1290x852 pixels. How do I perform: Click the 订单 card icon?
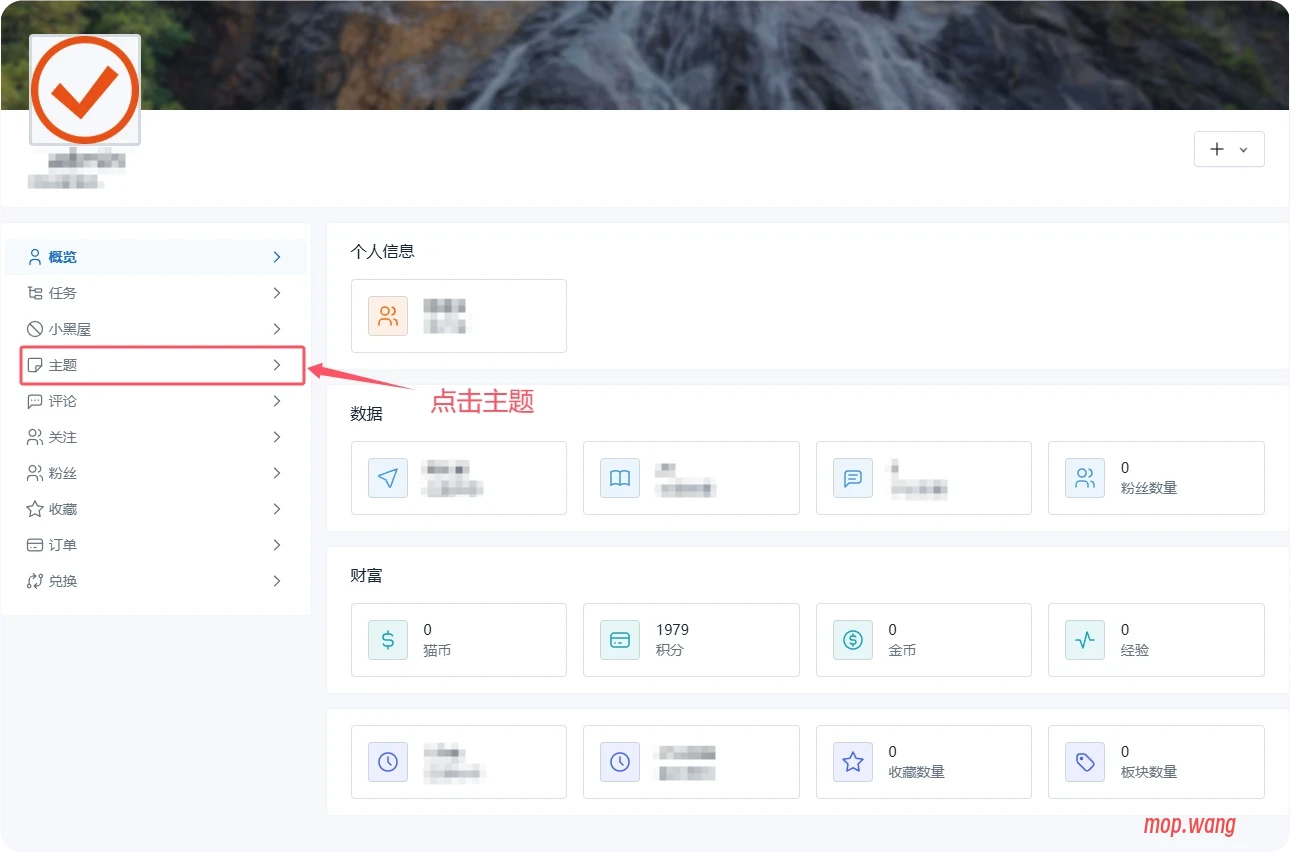coord(35,545)
